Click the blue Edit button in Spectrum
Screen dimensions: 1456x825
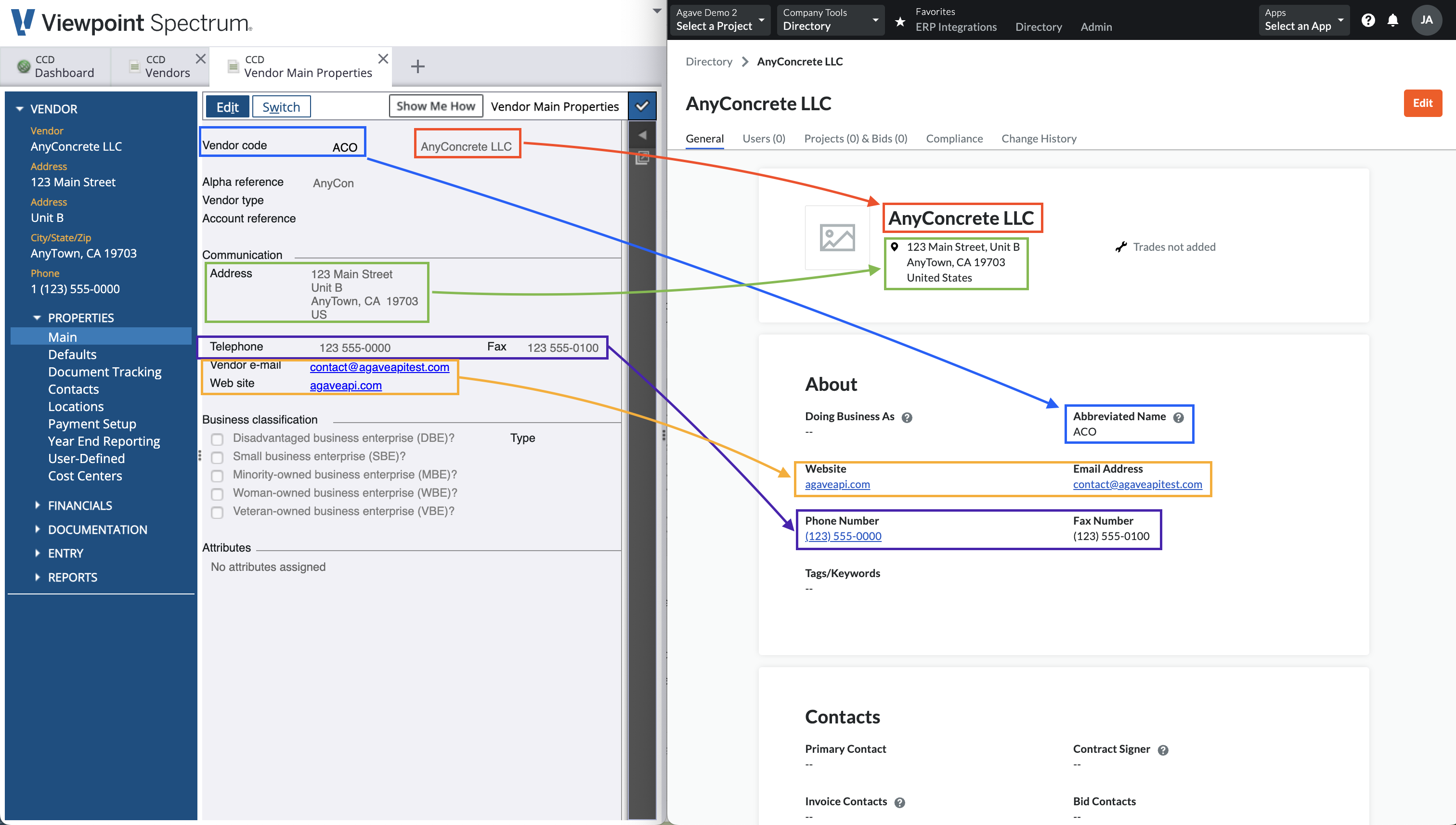(x=227, y=106)
